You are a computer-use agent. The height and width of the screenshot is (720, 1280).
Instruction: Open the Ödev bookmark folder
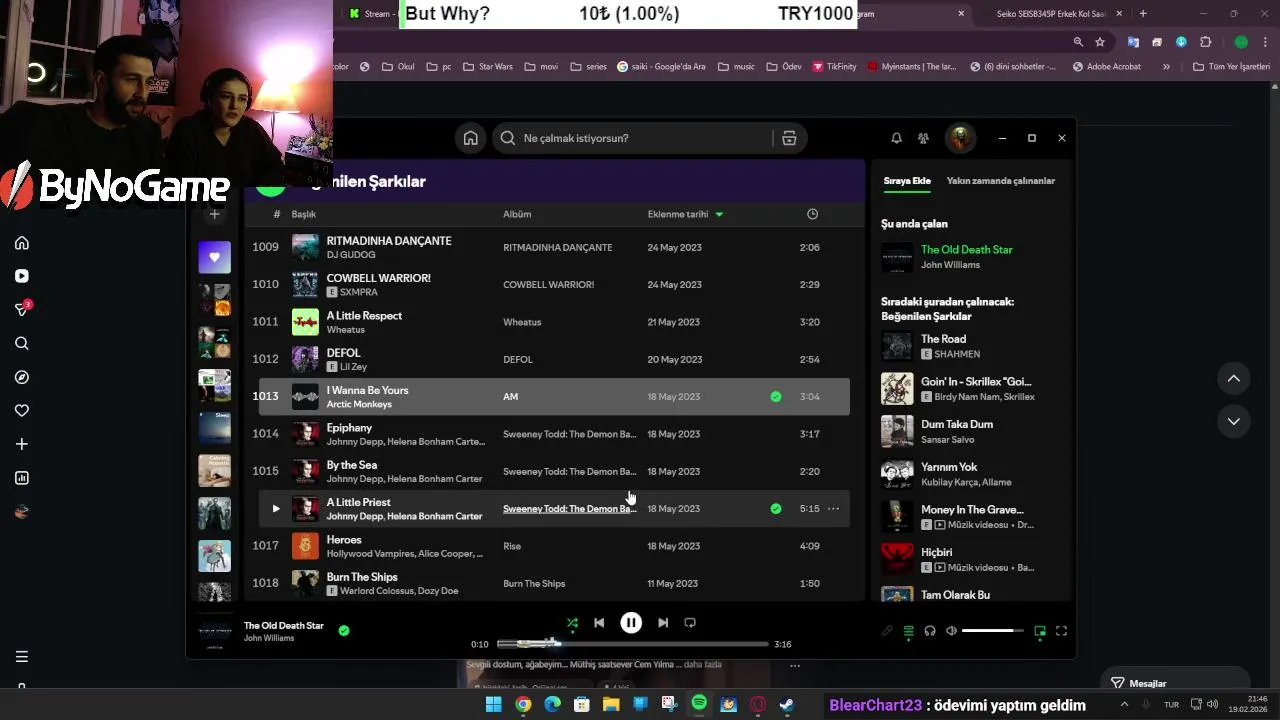click(x=784, y=67)
